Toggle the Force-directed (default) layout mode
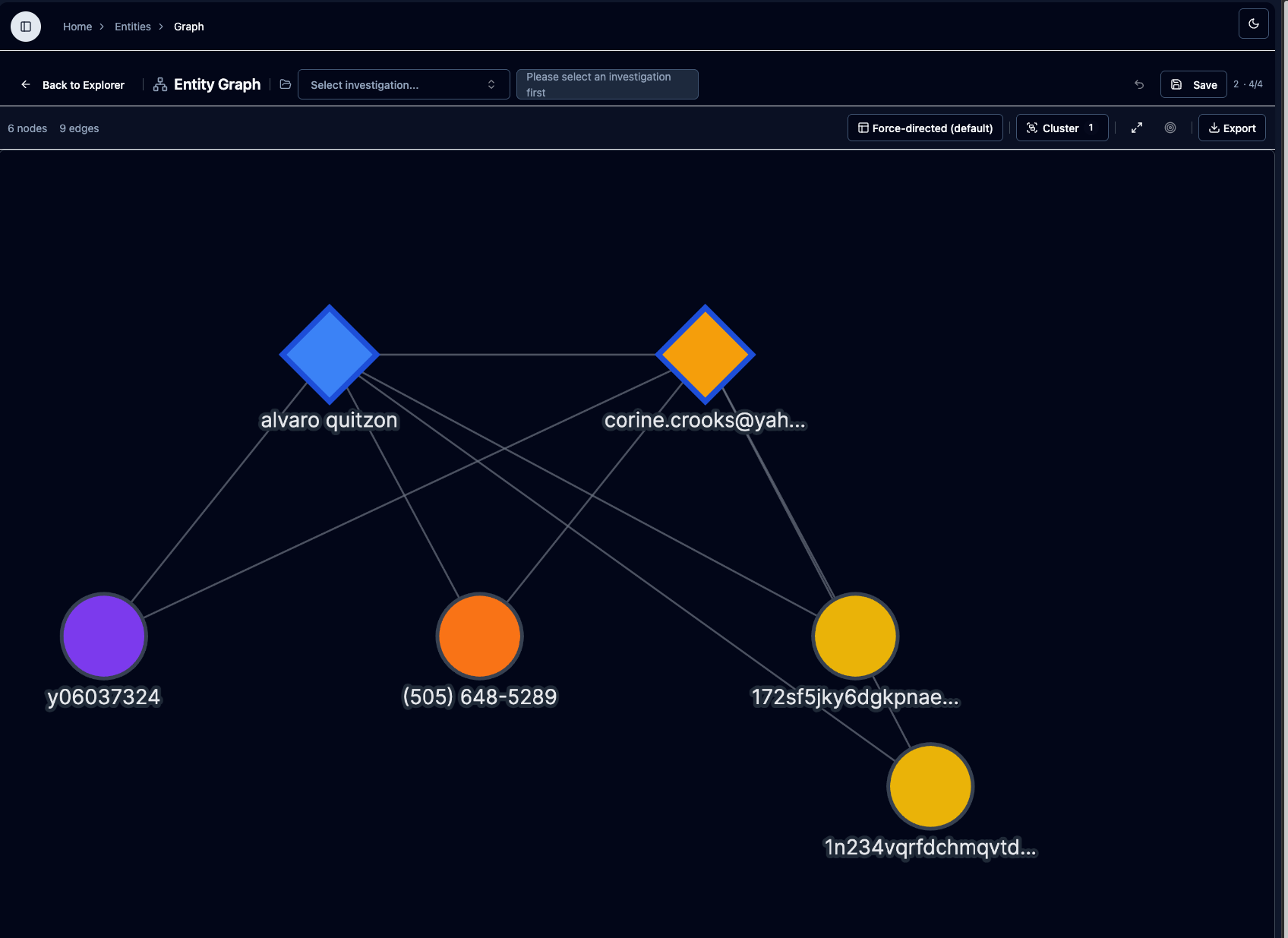1288x938 pixels. [925, 128]
